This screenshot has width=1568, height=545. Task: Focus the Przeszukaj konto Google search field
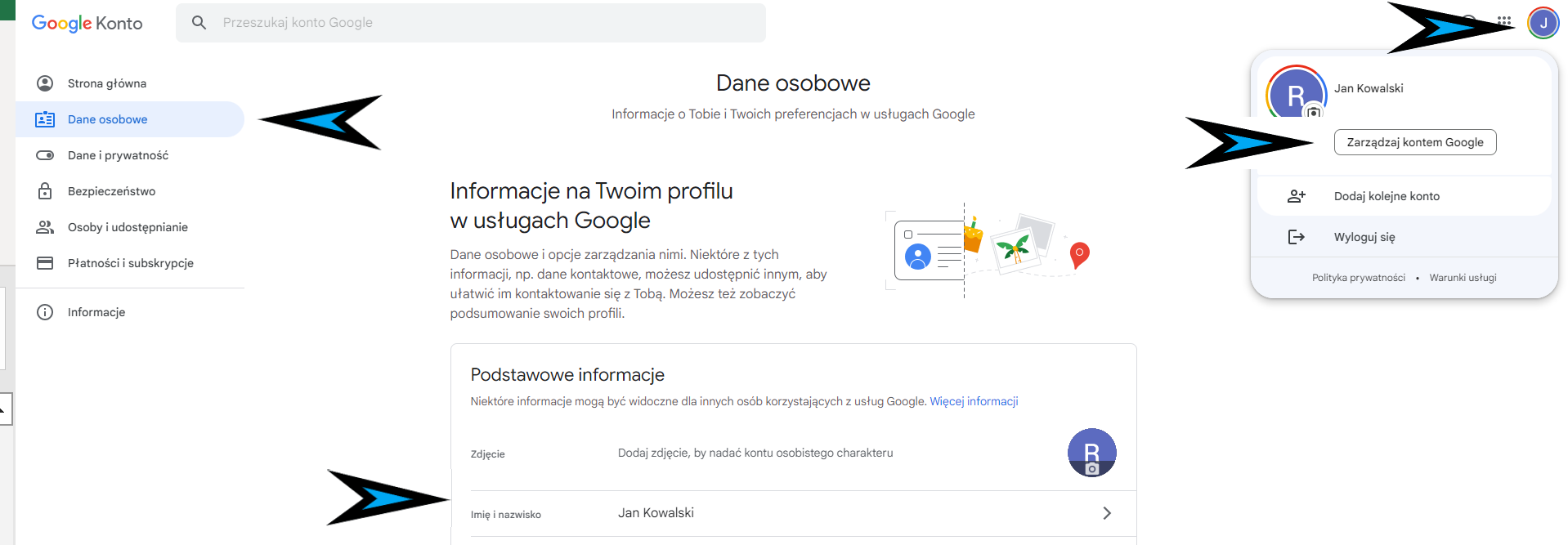[x=471, y=23]
